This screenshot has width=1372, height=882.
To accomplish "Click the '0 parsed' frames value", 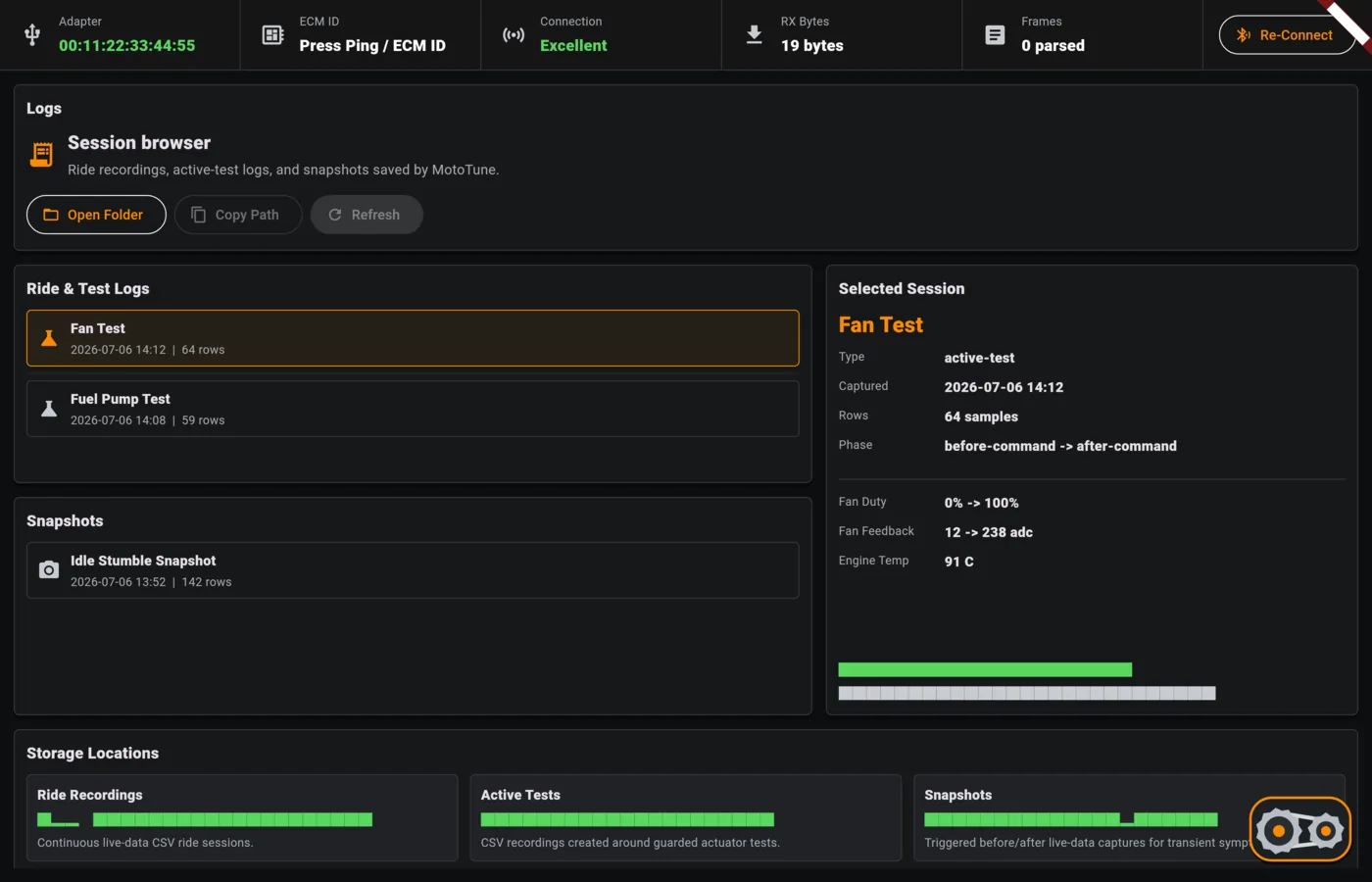I will point(1053,45).
